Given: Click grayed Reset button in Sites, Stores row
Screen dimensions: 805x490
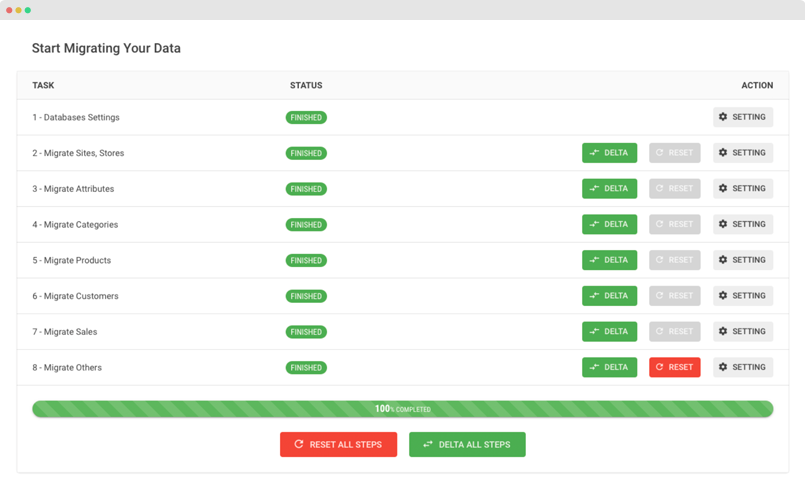Looking at the screenshot, I should click(675, 153).
